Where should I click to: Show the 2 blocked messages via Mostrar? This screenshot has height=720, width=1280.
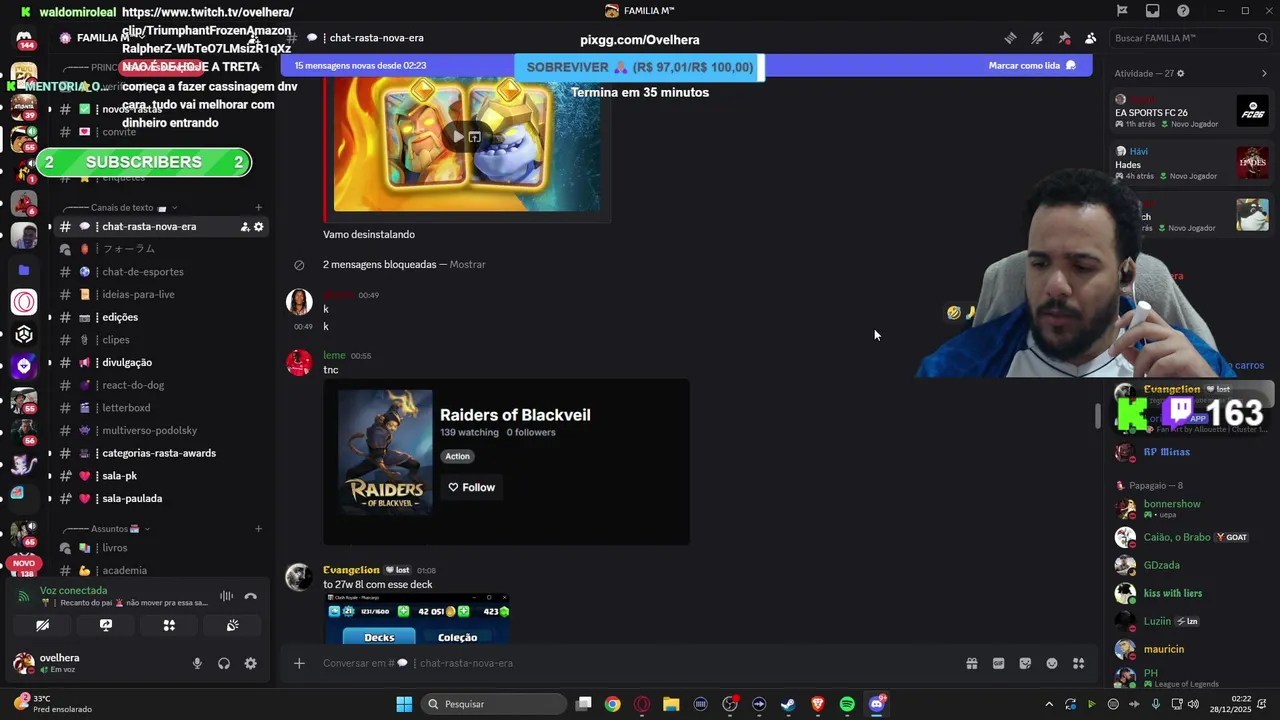point(467,265)
